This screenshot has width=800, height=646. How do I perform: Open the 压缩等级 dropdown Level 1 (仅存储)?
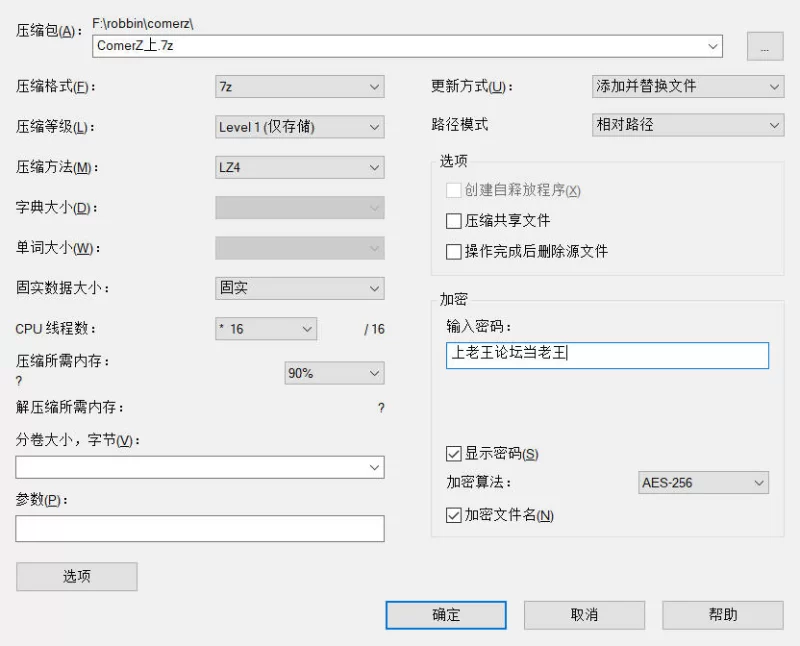click(299, 127)
